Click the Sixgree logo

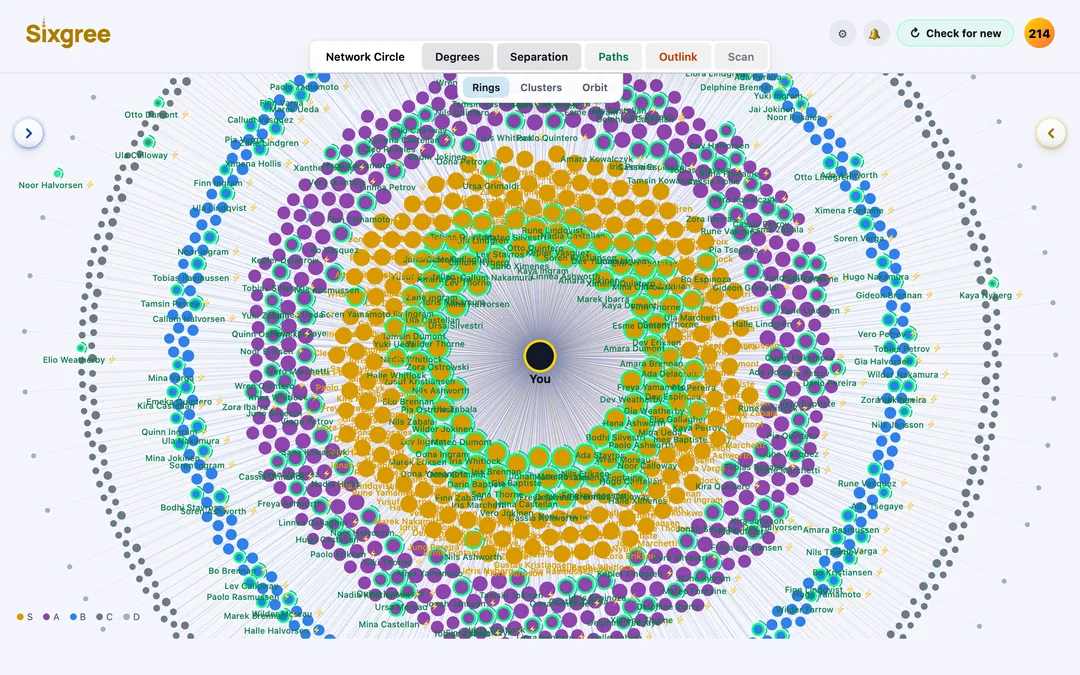tap(68, 34)
